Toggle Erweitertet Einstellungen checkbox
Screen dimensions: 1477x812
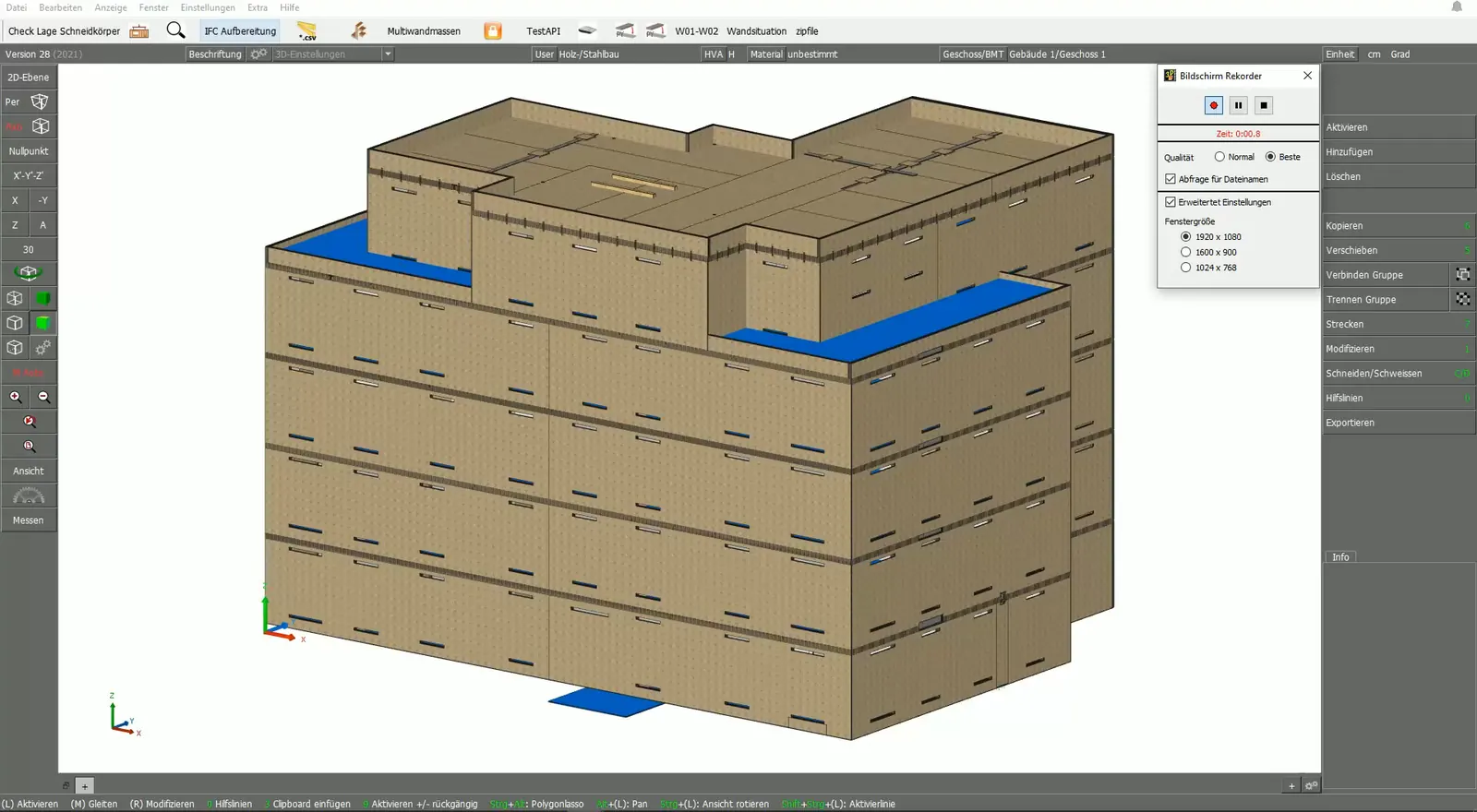point(1171,202)
